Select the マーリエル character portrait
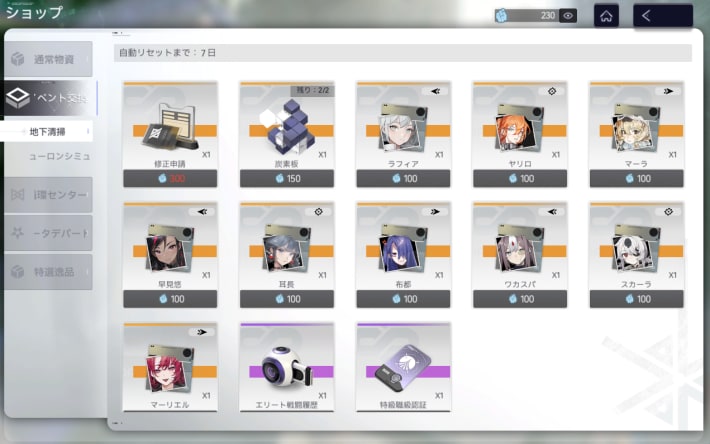This screenshot has height=444, width=710. [x=169, y=368]
